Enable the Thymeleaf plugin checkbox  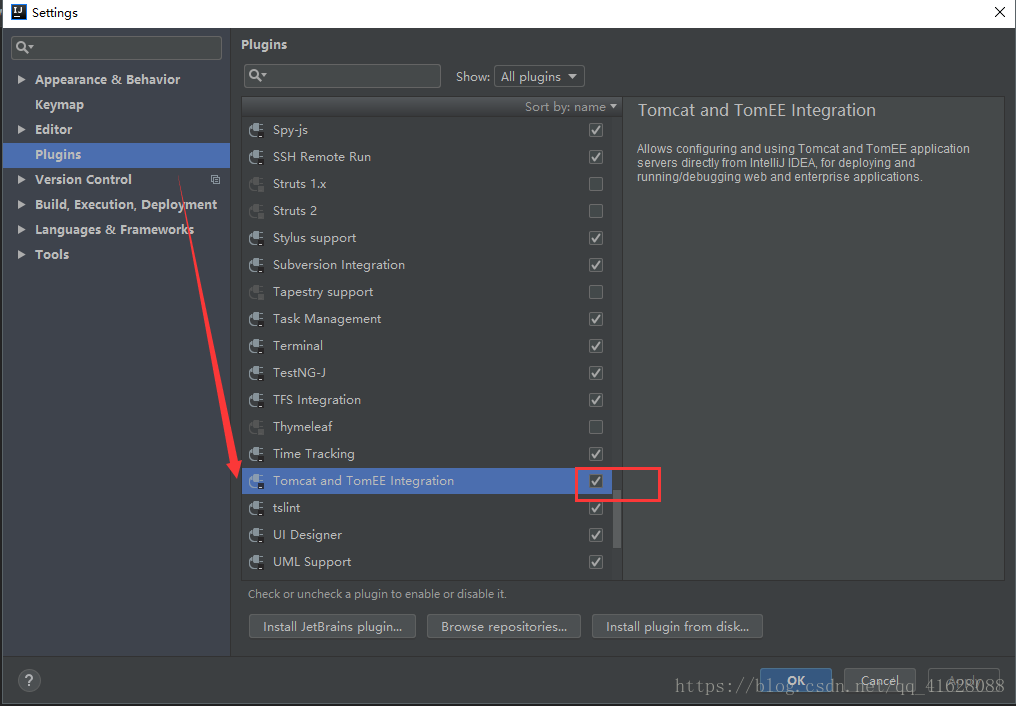pos(595,427)
